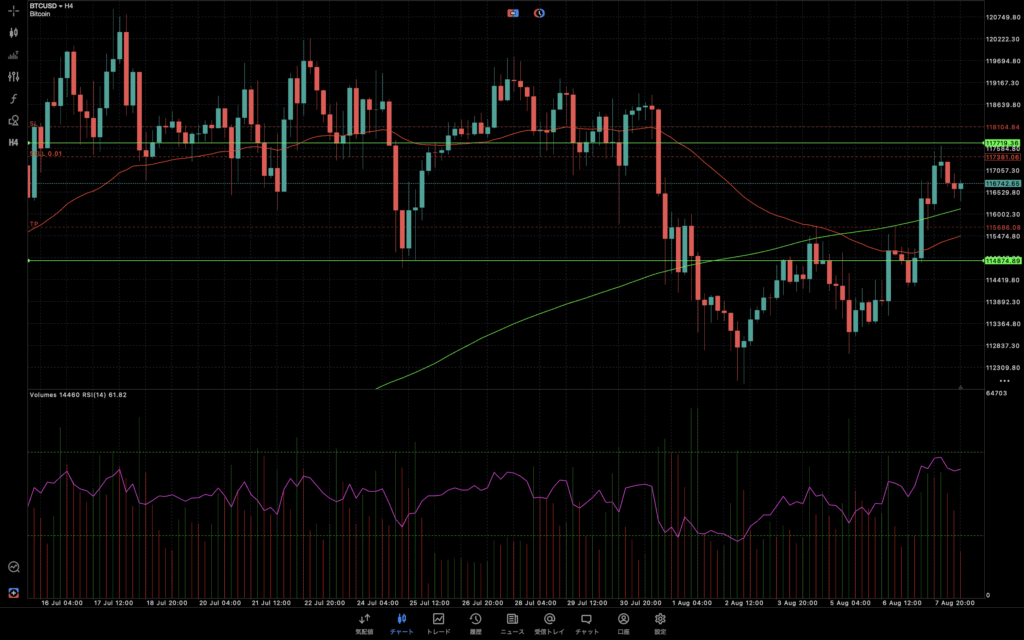Open the candlestick chart type icon
Viewport: 1024px width, 640px height.
point(14,32)
